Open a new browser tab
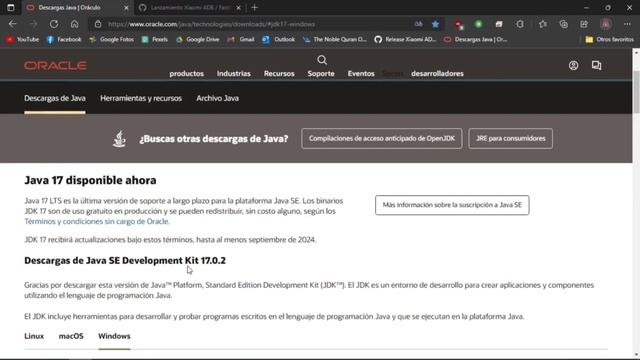This screenshot has height=360, width=640. [x=255, y=7]
